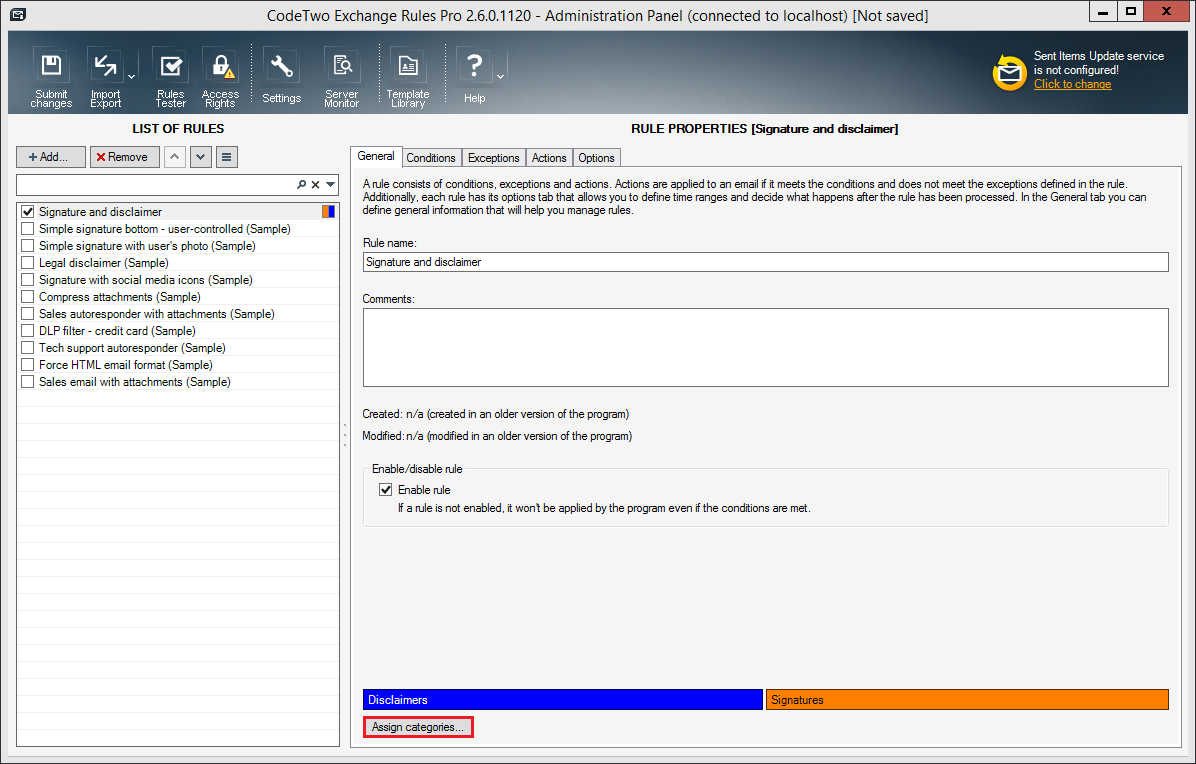
Task: Move the rule down with arrow
Action: pos(201,156)
